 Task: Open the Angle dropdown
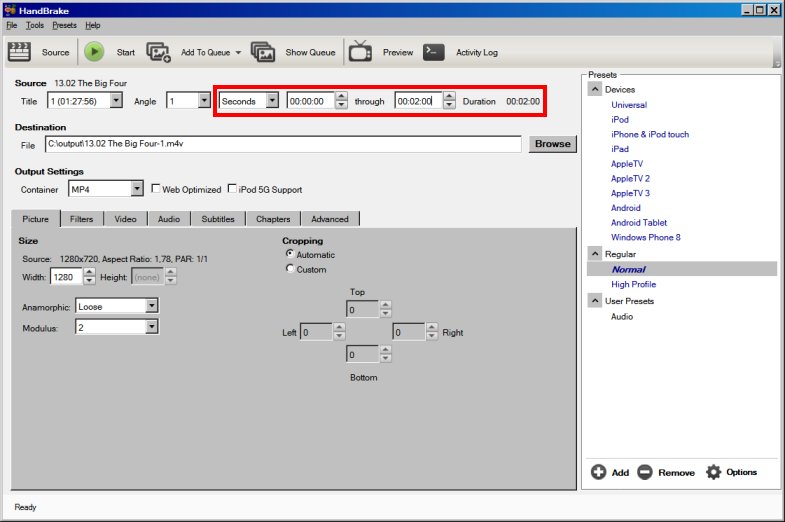click(204, 101)
